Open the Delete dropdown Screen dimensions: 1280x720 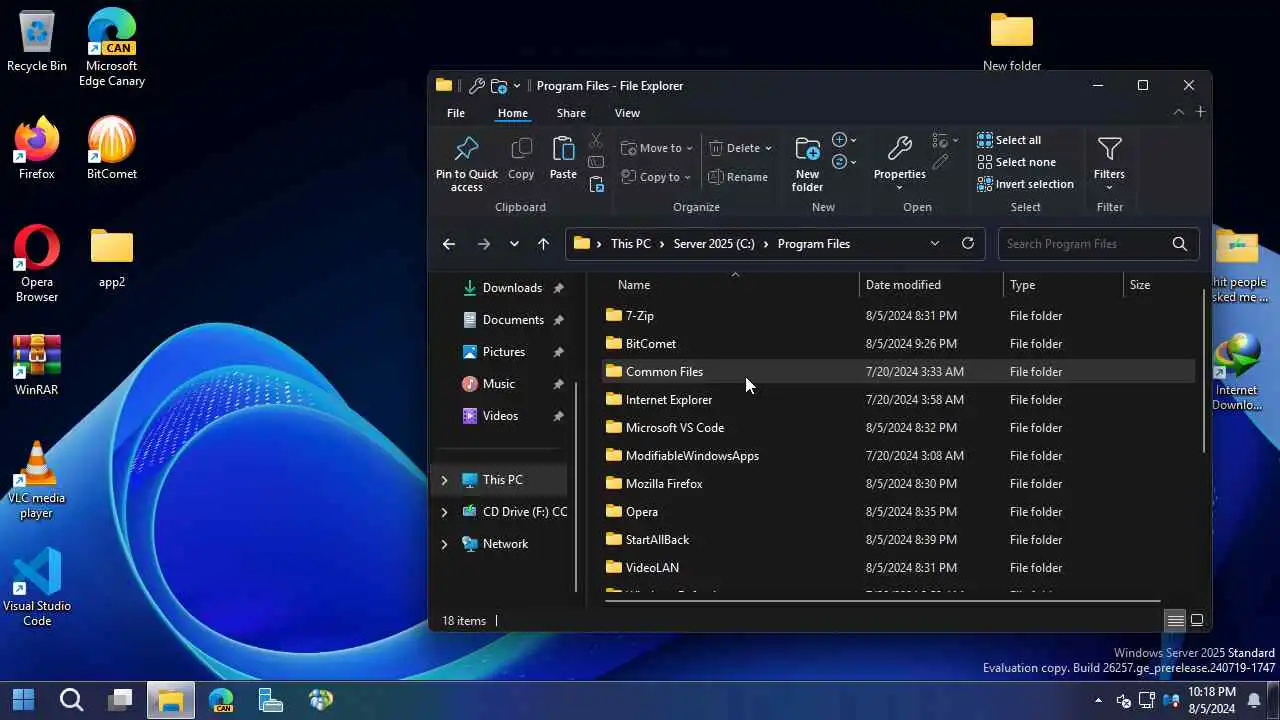click(x=740, y=148)
